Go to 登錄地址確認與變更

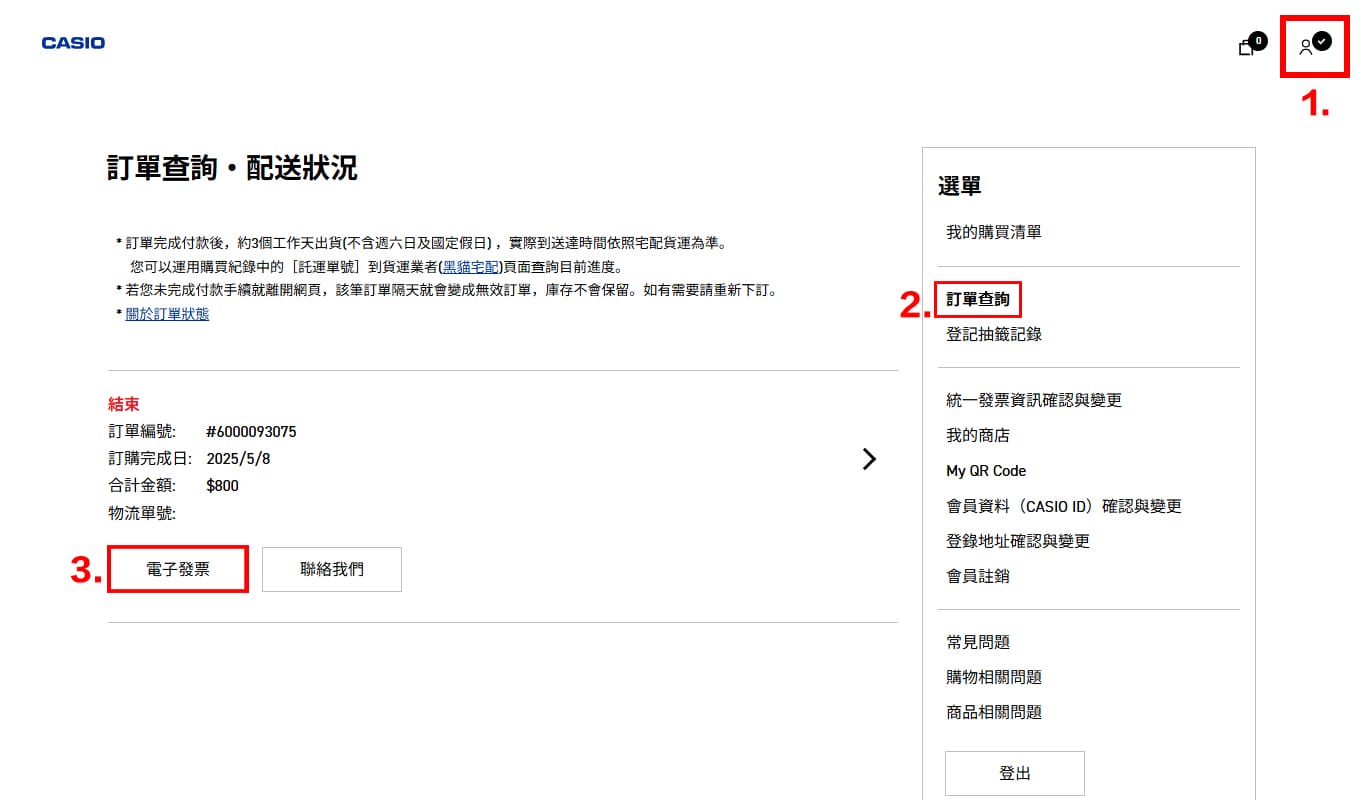tap(1017, 541)
